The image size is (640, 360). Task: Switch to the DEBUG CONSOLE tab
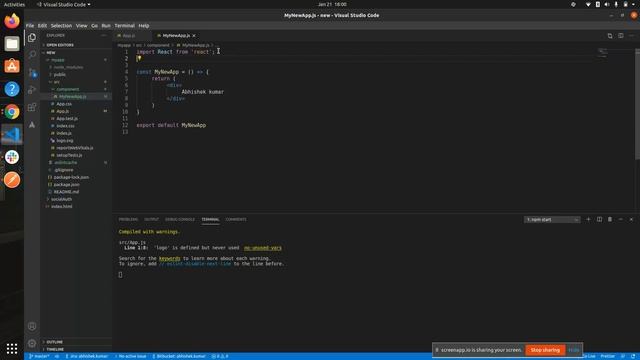[180, 220]
